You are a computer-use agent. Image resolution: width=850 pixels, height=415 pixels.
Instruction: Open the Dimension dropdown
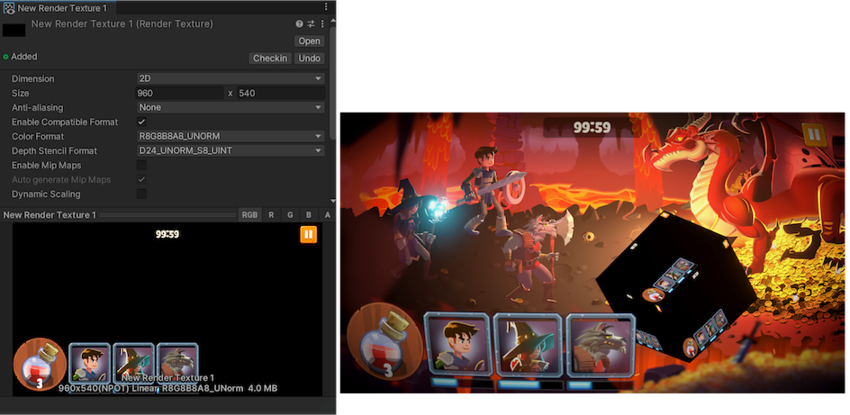[230, 78]
